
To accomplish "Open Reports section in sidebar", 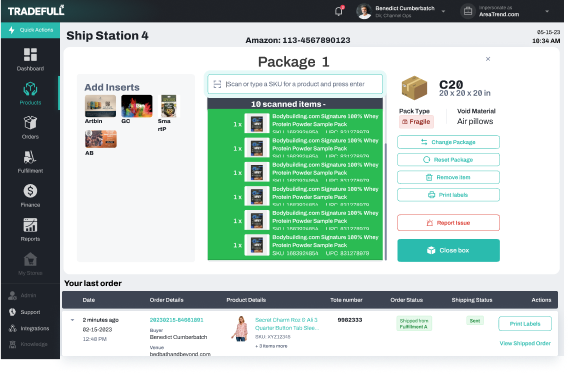I will pos(30,230).
